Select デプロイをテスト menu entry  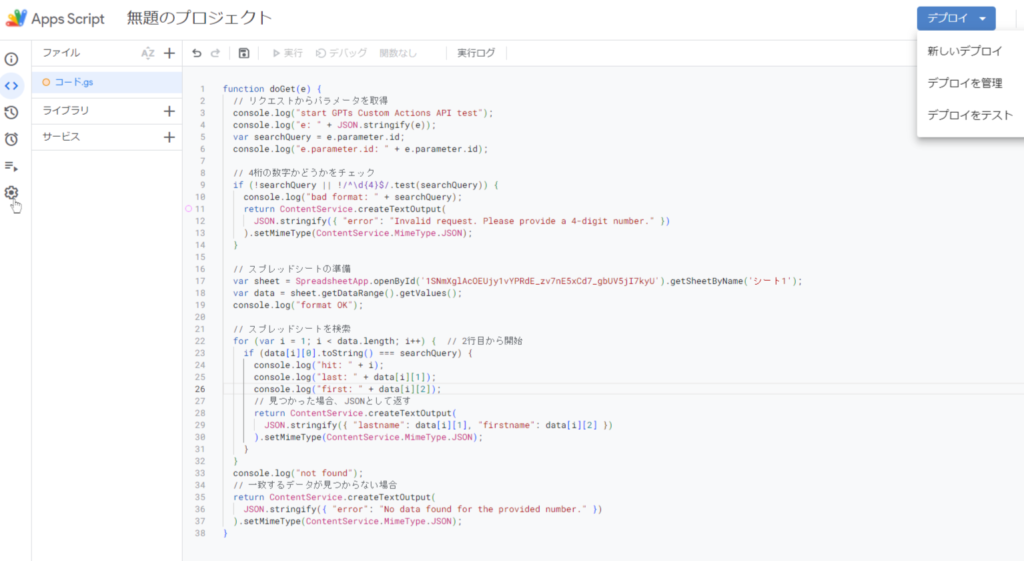point(969,115)
